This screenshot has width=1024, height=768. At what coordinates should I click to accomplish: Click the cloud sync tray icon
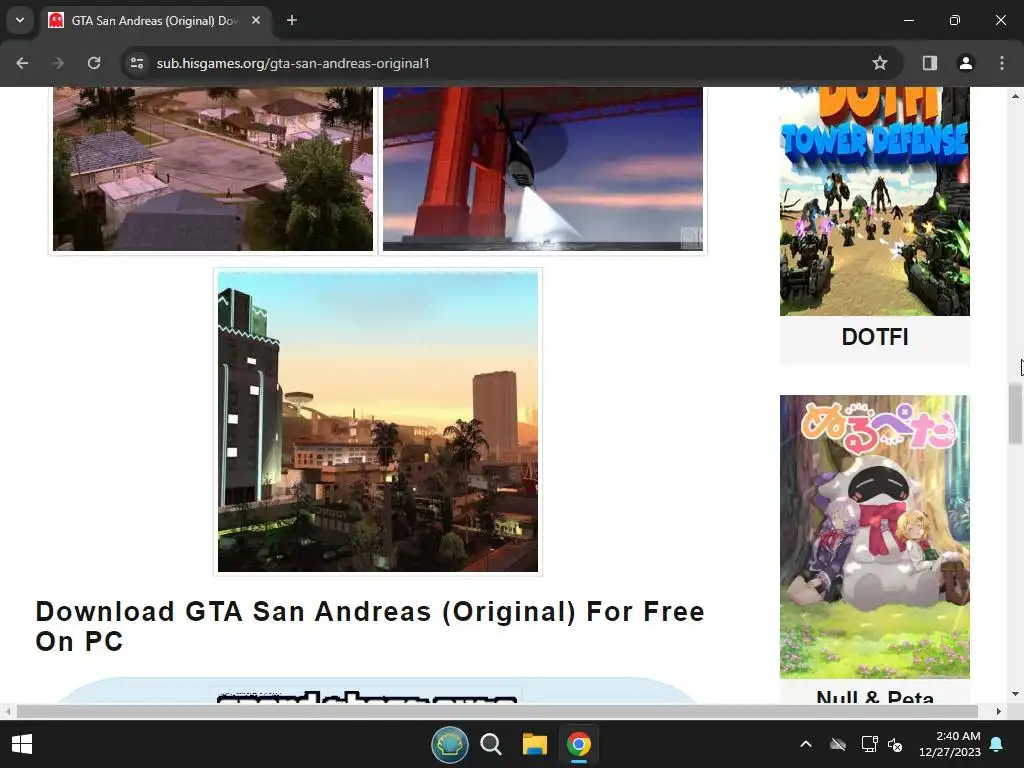point(838,744)
